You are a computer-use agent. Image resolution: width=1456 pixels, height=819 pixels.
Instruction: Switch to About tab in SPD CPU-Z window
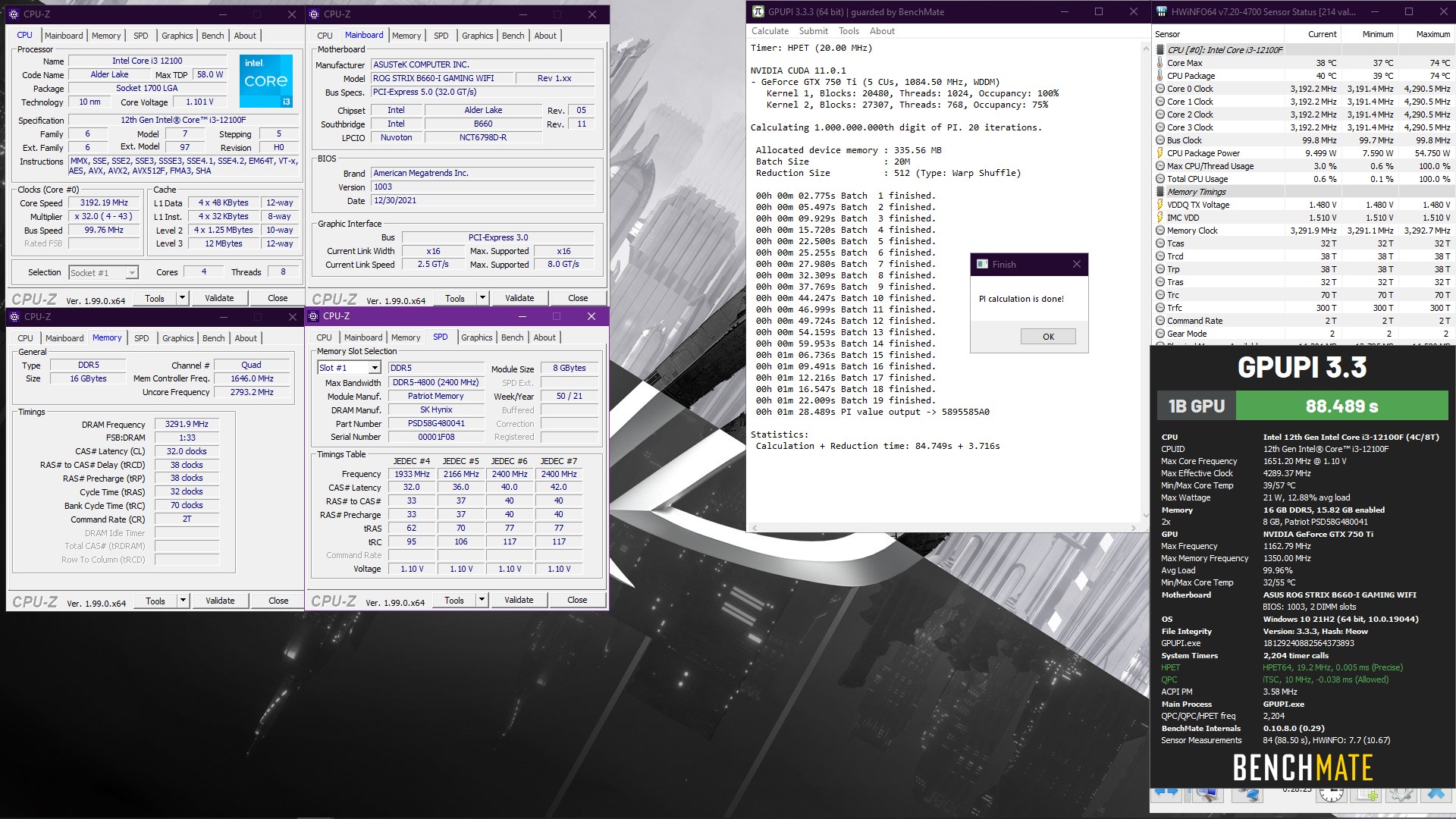point(544,337)
